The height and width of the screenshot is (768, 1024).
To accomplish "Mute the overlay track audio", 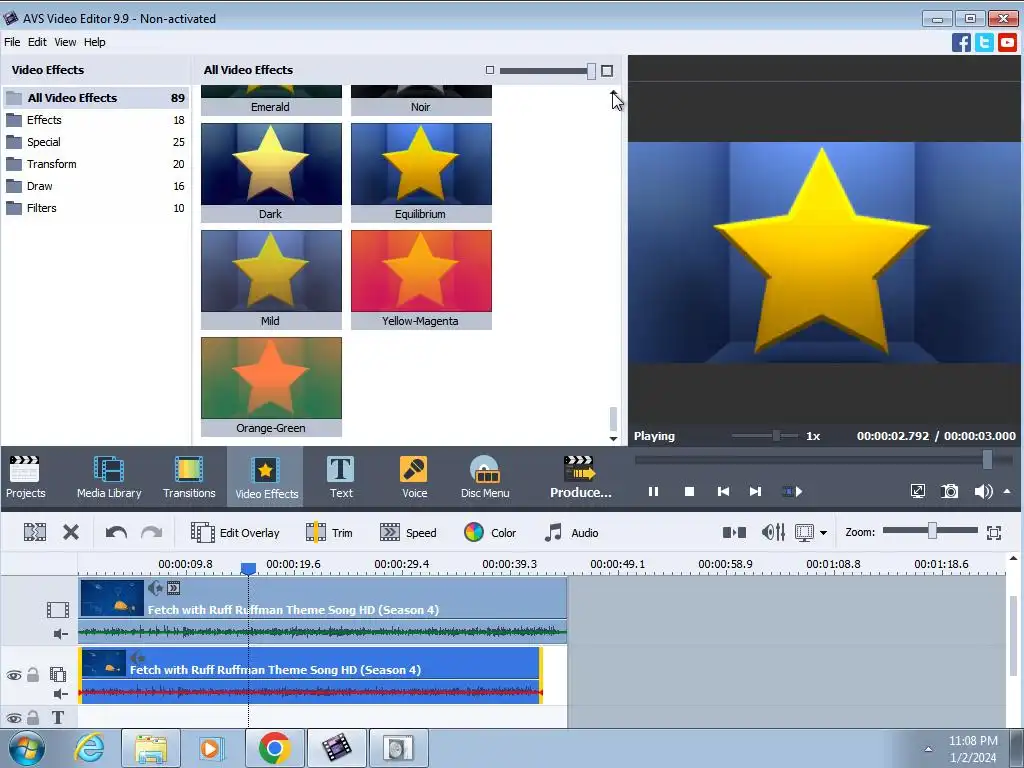I will [60, 694].
